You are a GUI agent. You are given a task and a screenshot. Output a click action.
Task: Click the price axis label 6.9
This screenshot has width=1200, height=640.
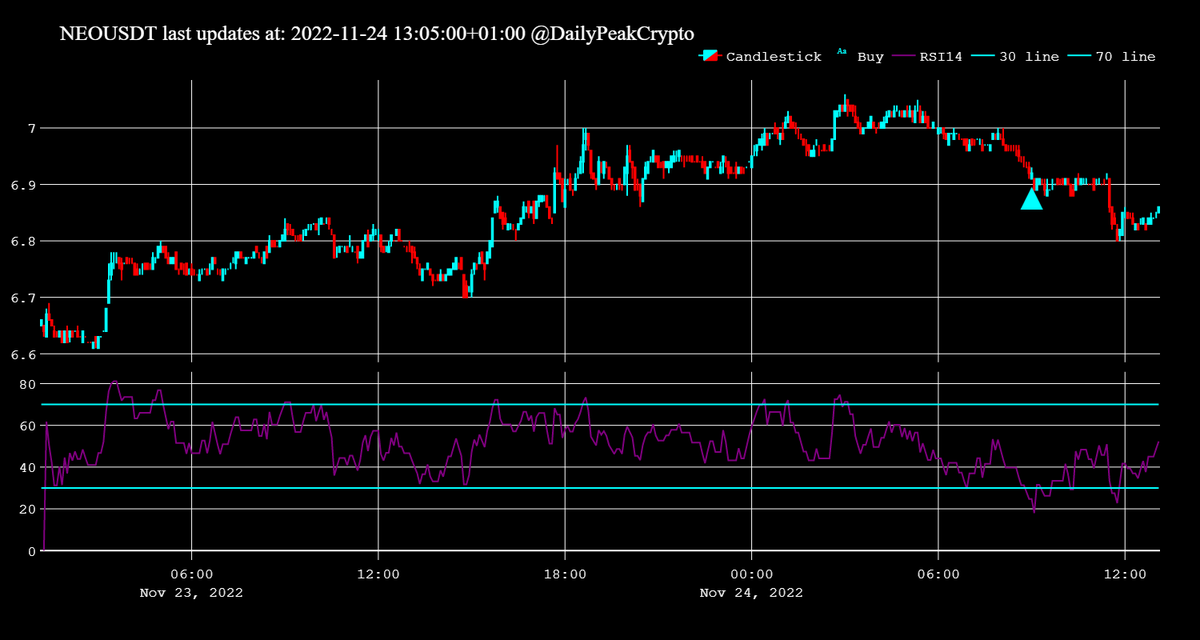(x=25, y=185)
